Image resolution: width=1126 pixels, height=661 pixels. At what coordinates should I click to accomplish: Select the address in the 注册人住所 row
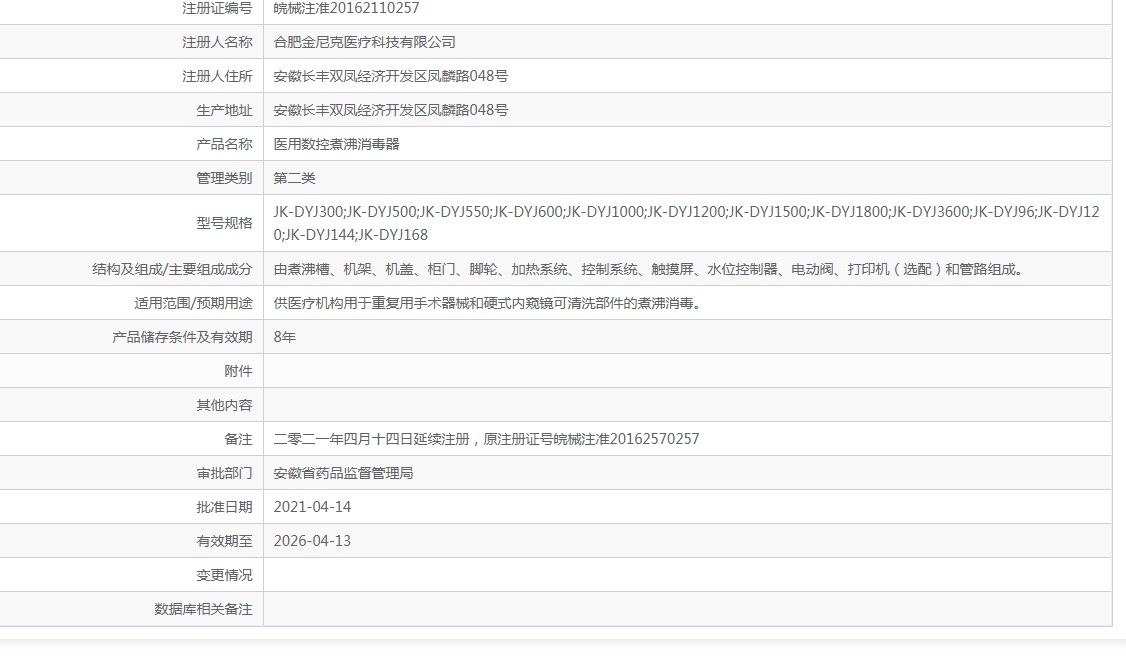tap(391, 76)
